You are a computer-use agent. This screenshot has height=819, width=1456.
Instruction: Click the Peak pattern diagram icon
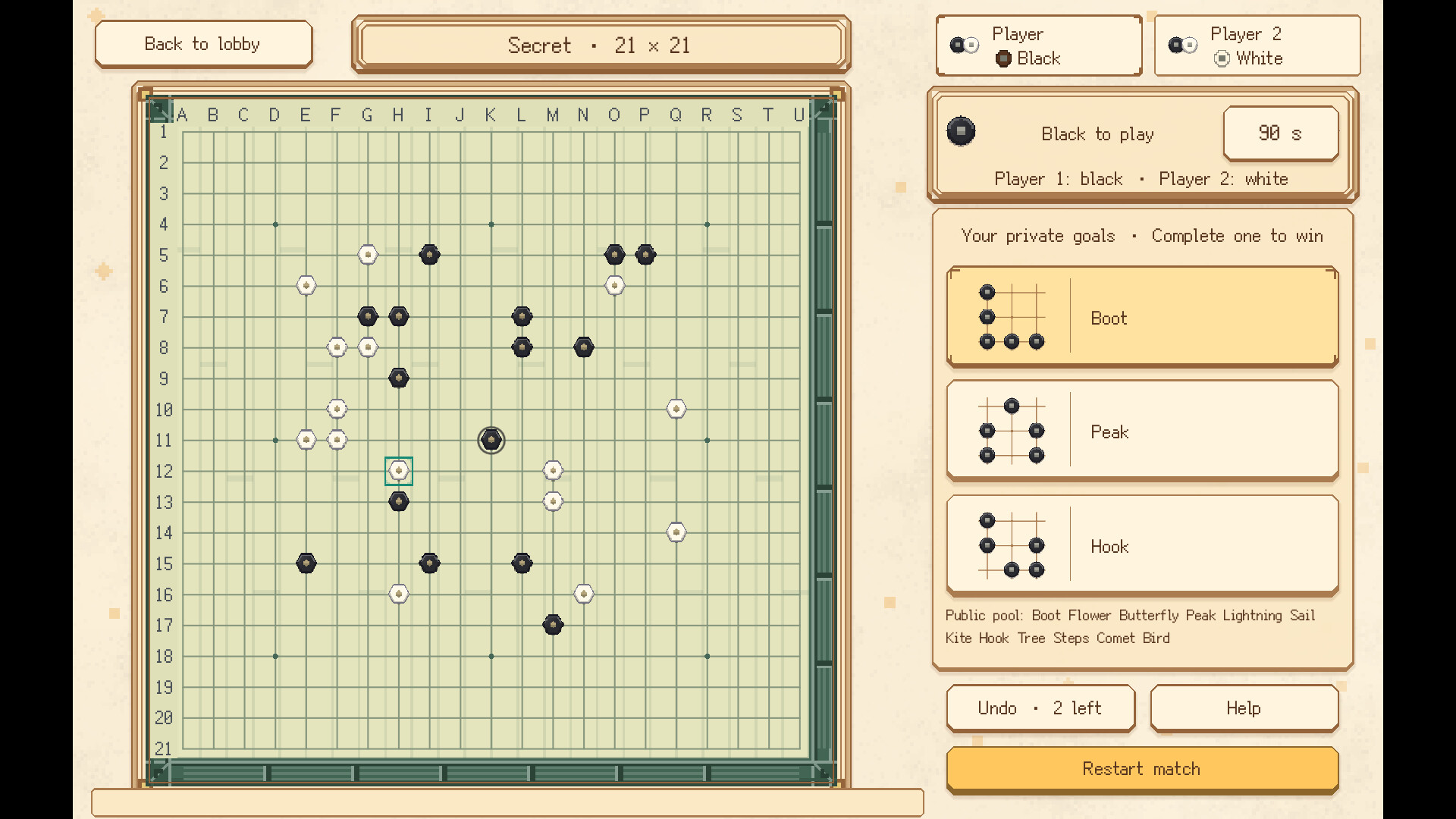(1012, 431)
